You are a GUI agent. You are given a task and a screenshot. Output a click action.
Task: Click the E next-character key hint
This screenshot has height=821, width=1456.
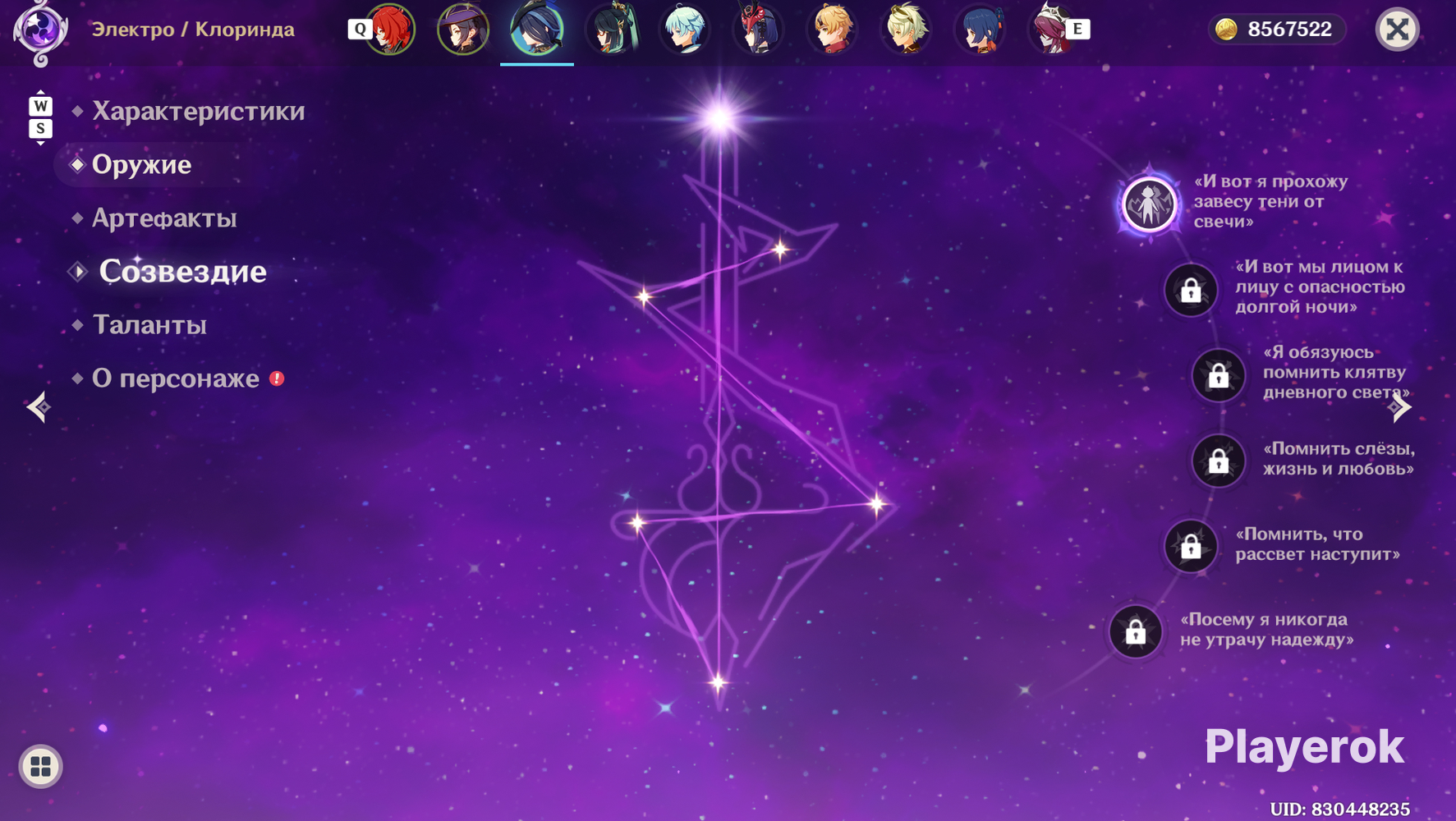(x=1077, y=30)
